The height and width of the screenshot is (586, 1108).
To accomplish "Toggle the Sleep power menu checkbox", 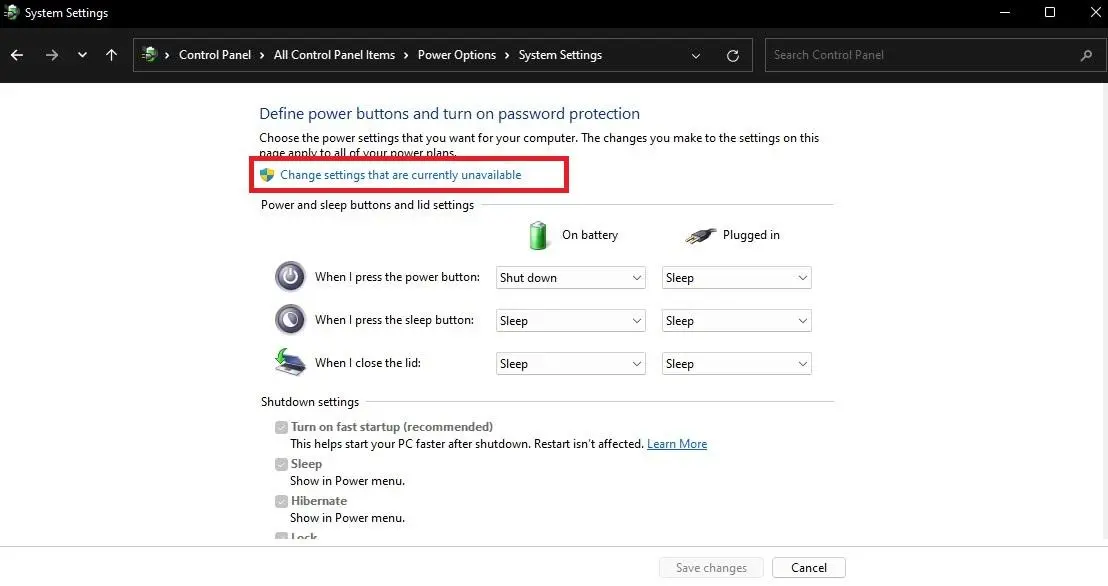I will (281, 464).
